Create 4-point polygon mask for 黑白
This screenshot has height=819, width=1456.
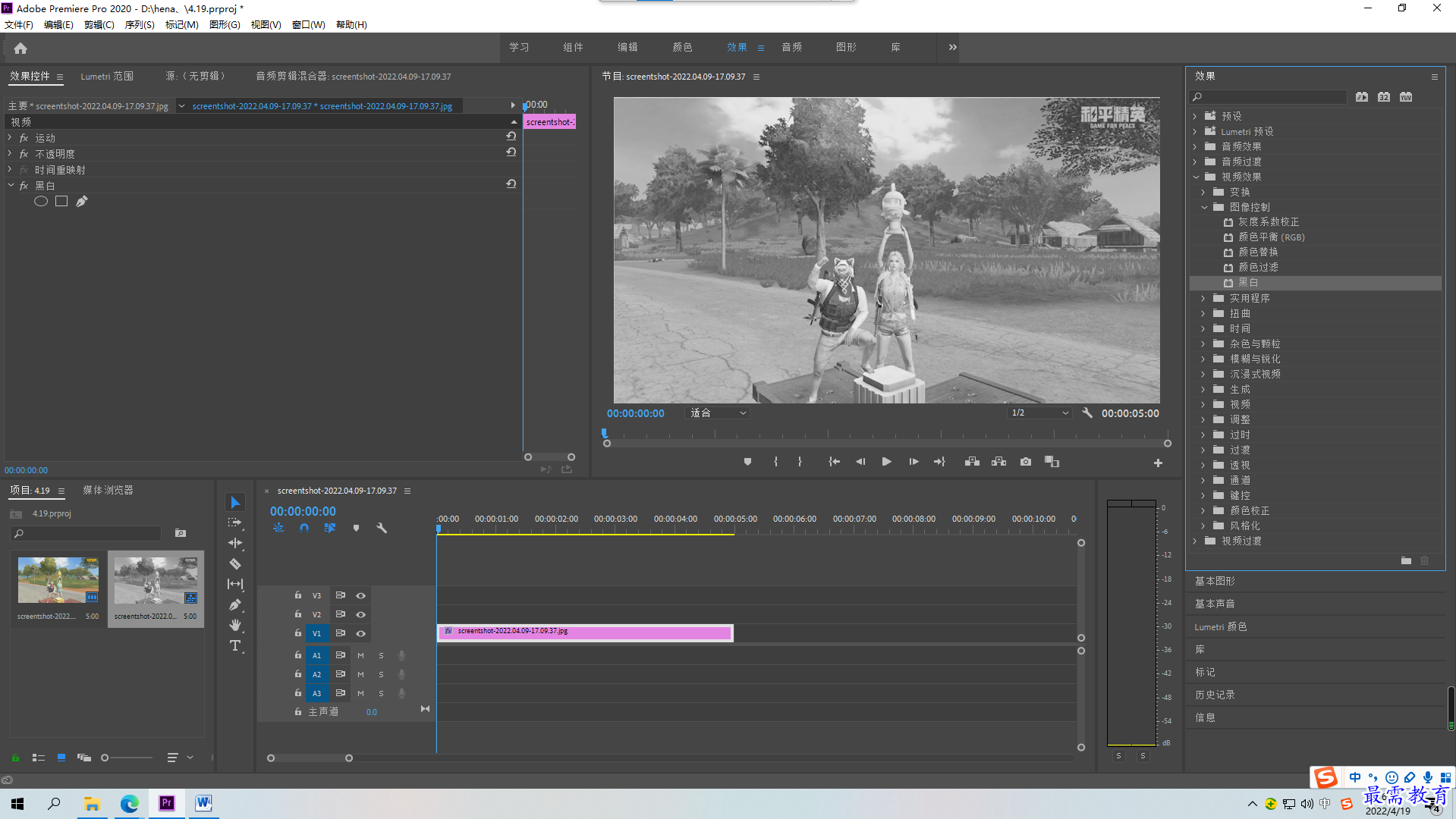click(x=61, y=201)
